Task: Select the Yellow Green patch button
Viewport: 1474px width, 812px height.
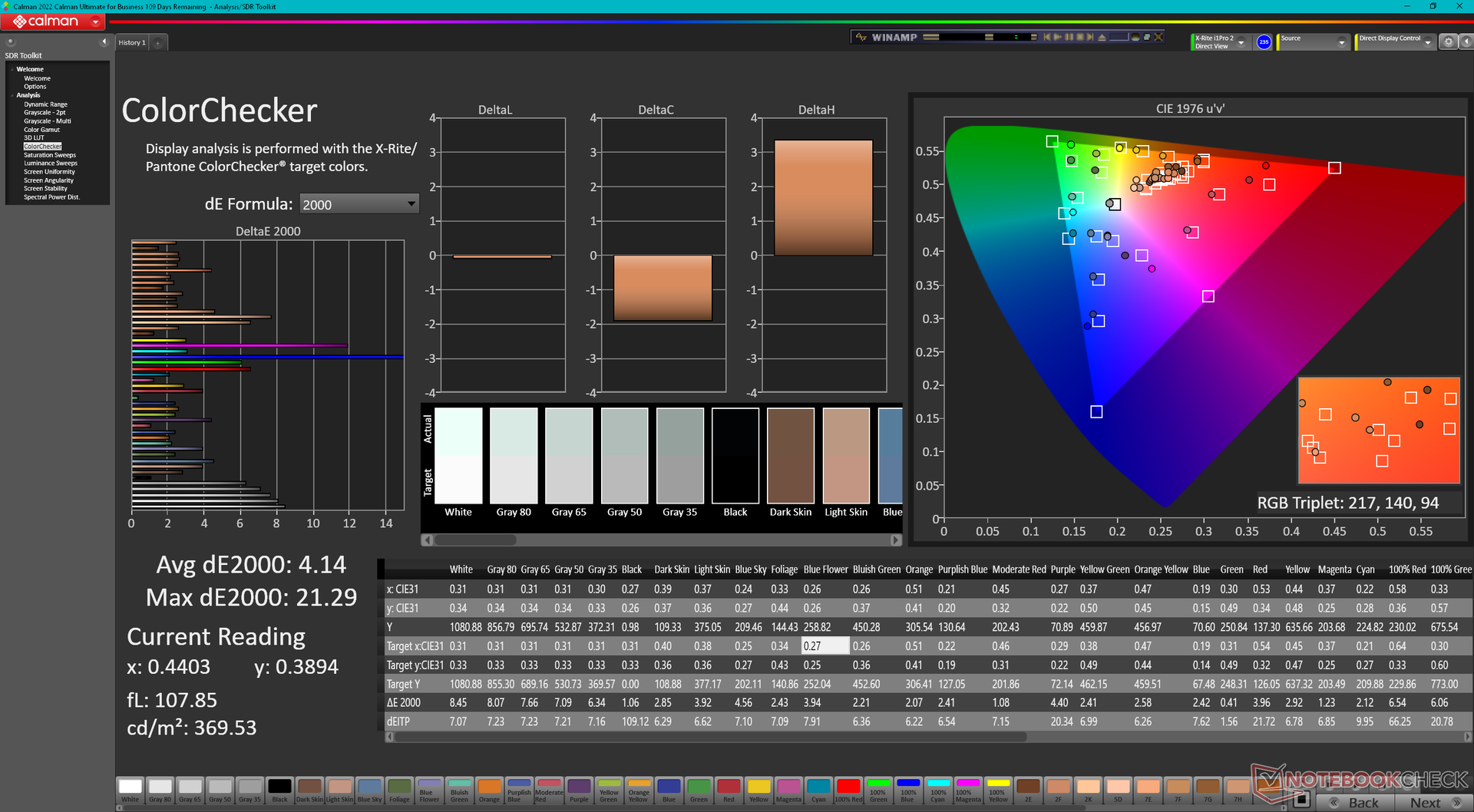Action: pos(609,791)
